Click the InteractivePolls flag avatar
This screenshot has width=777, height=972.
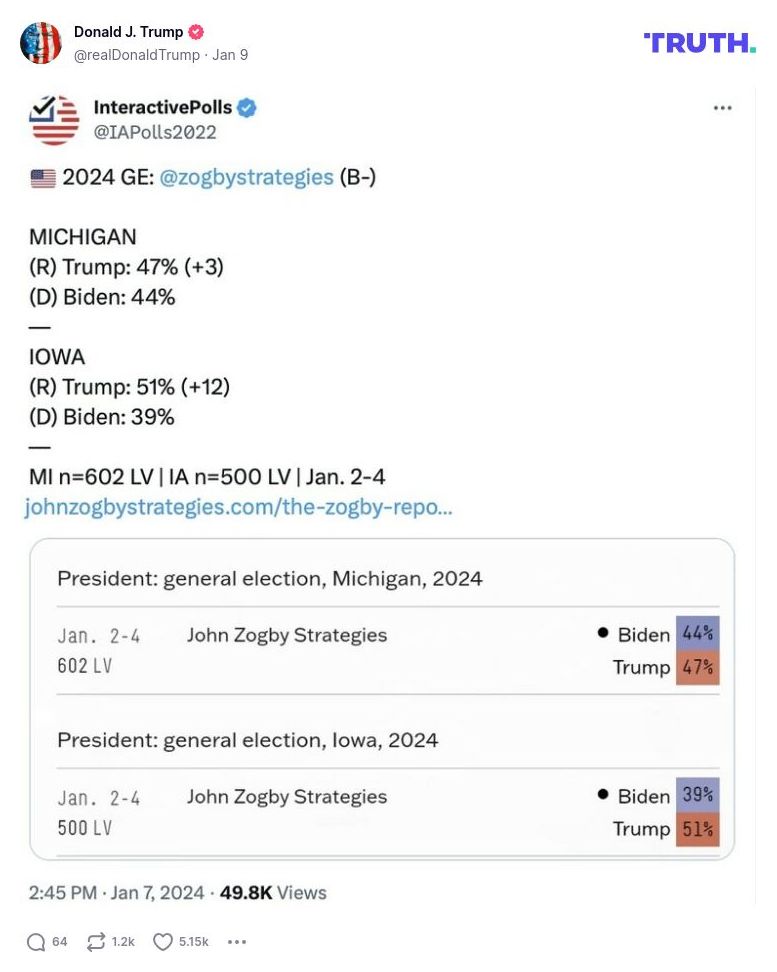point(55,119)
